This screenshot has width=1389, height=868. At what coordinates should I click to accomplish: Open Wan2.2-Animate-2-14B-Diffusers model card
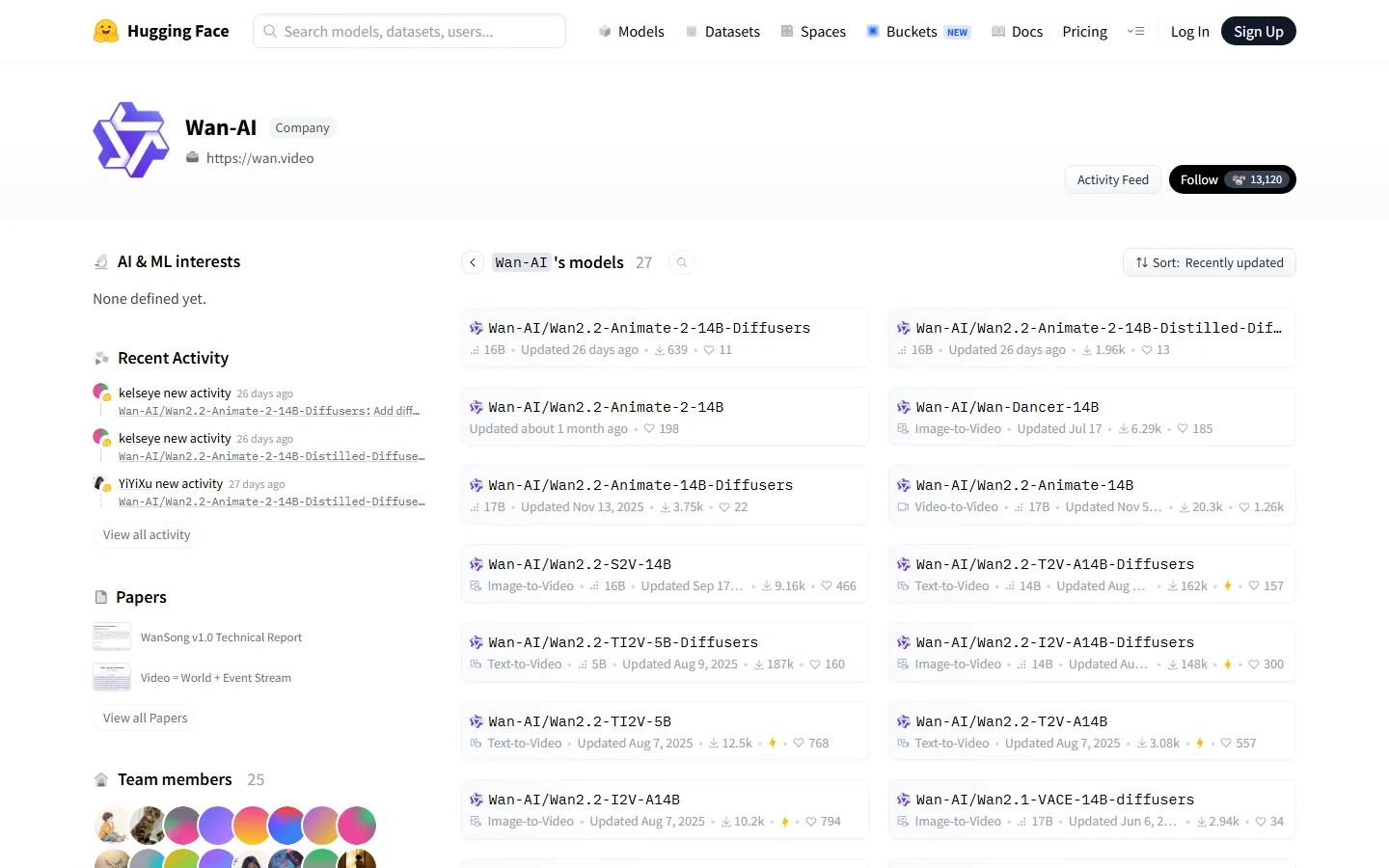click(665, 338)
